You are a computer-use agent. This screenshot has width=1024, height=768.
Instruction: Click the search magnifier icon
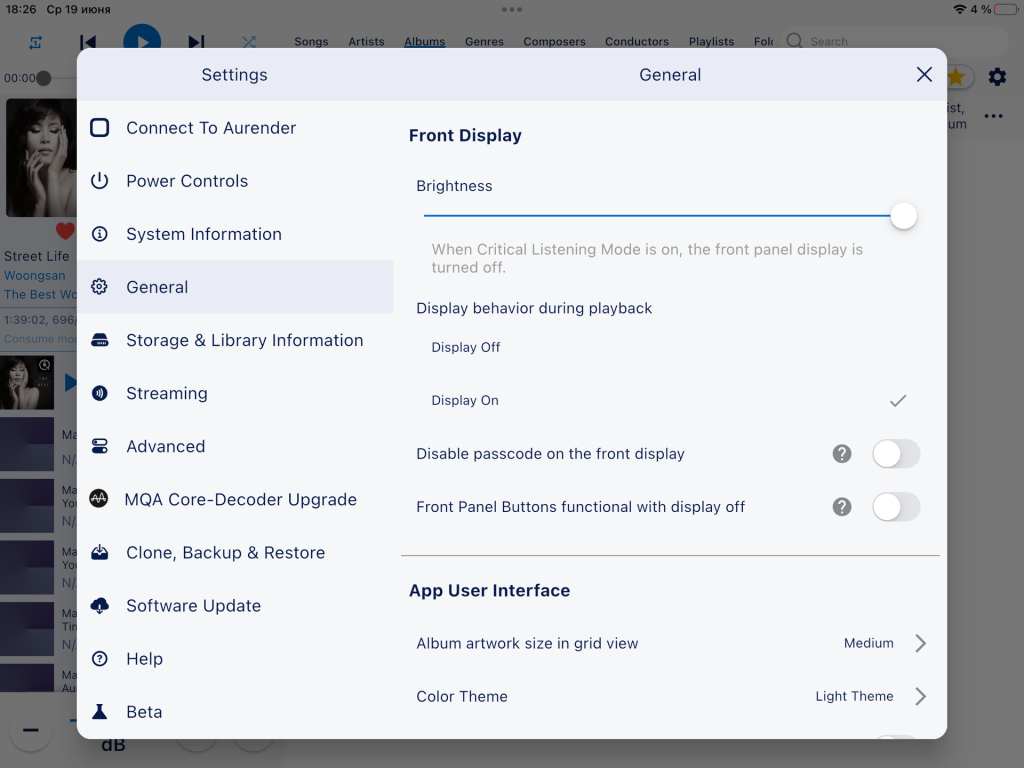tap(794, 41)
